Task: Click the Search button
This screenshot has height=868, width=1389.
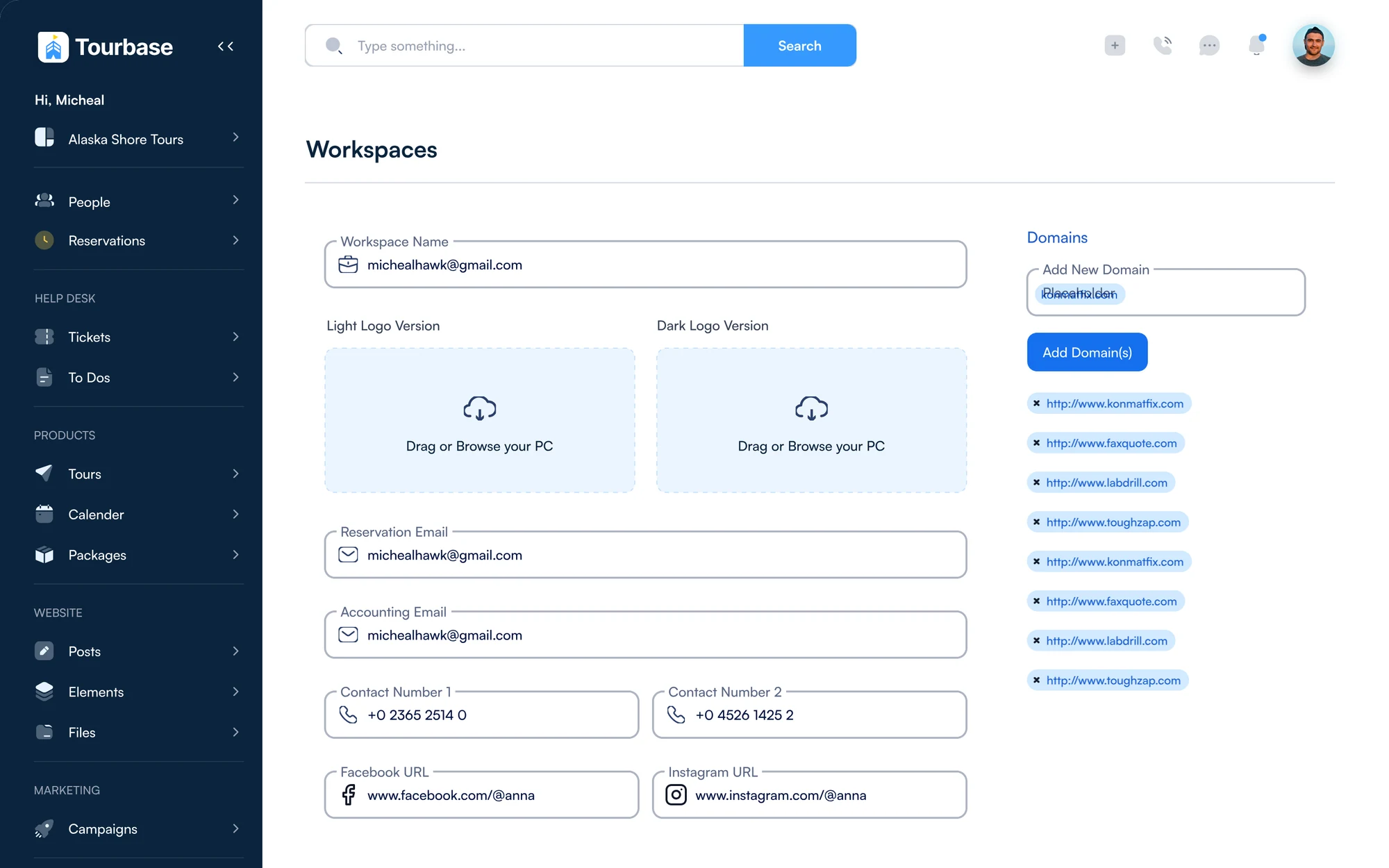Action: coord(799,46)
